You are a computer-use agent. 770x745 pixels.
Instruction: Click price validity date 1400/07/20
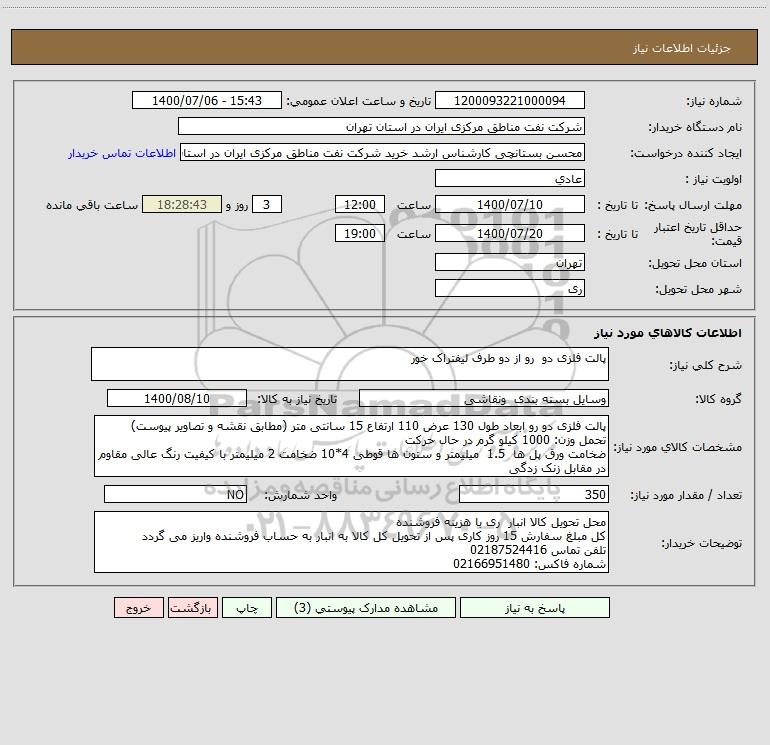click(510, 233)
